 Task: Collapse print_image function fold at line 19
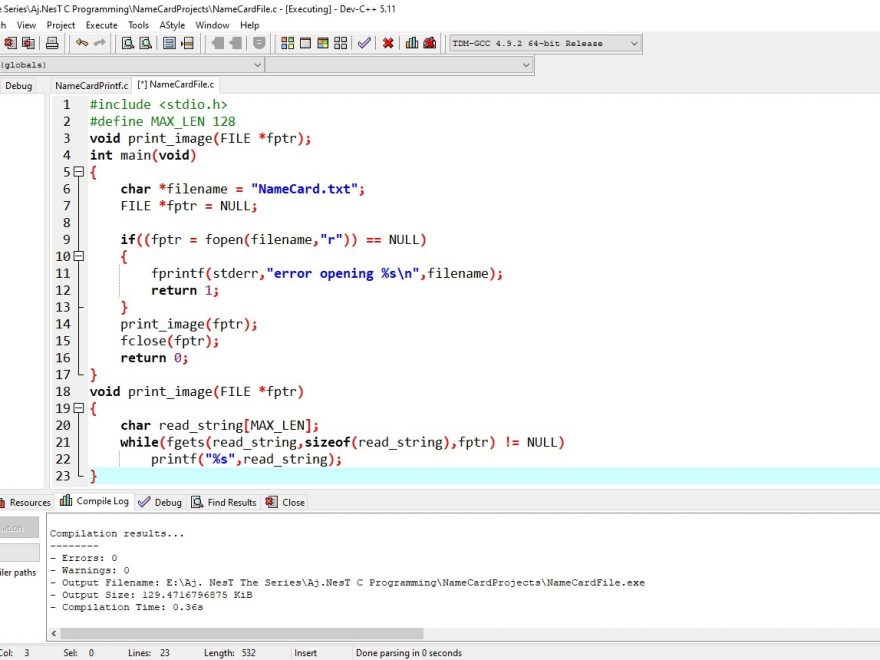(80, 409)
